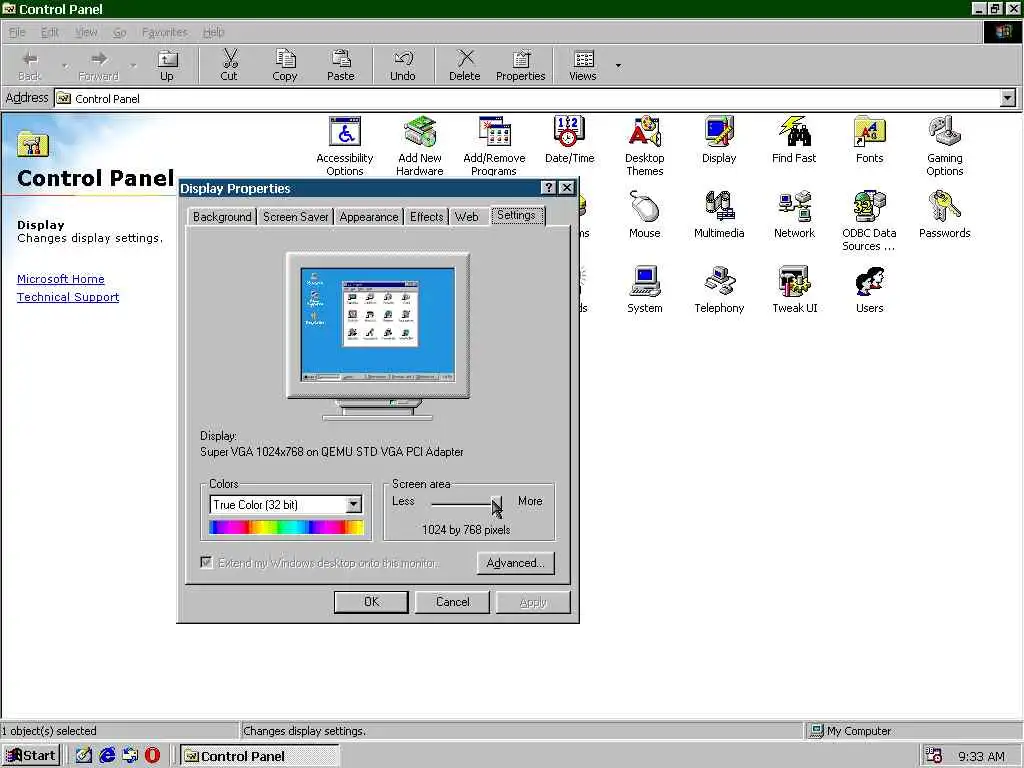Open the View menu

86,32
